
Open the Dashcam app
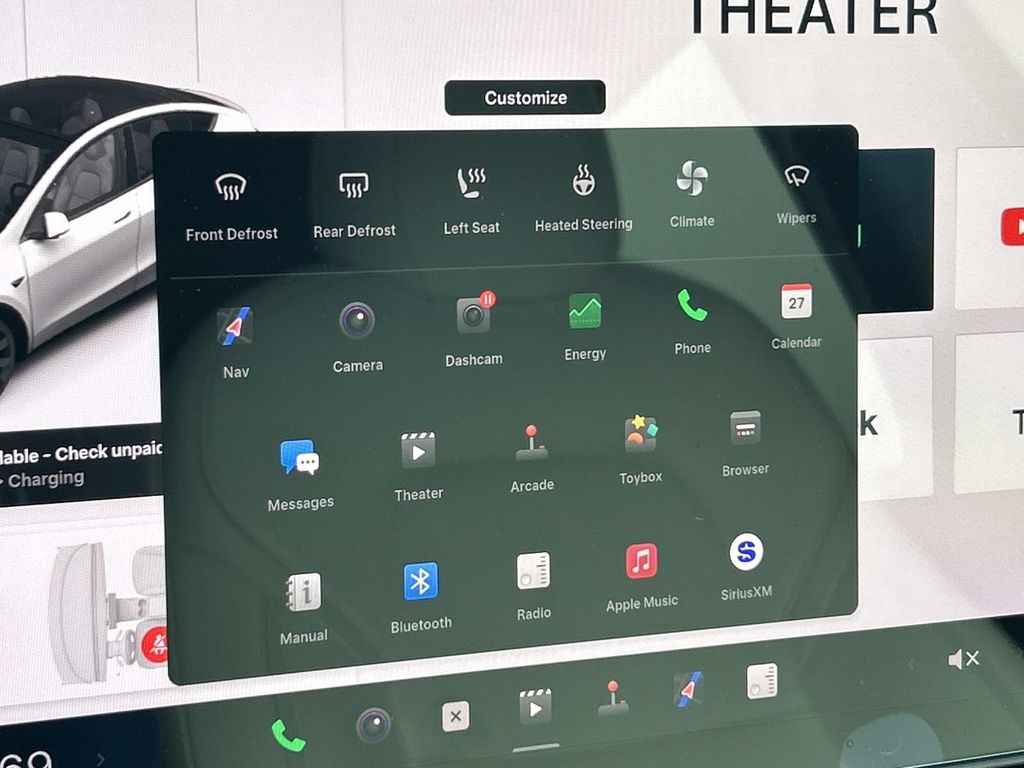coord(474,316)
